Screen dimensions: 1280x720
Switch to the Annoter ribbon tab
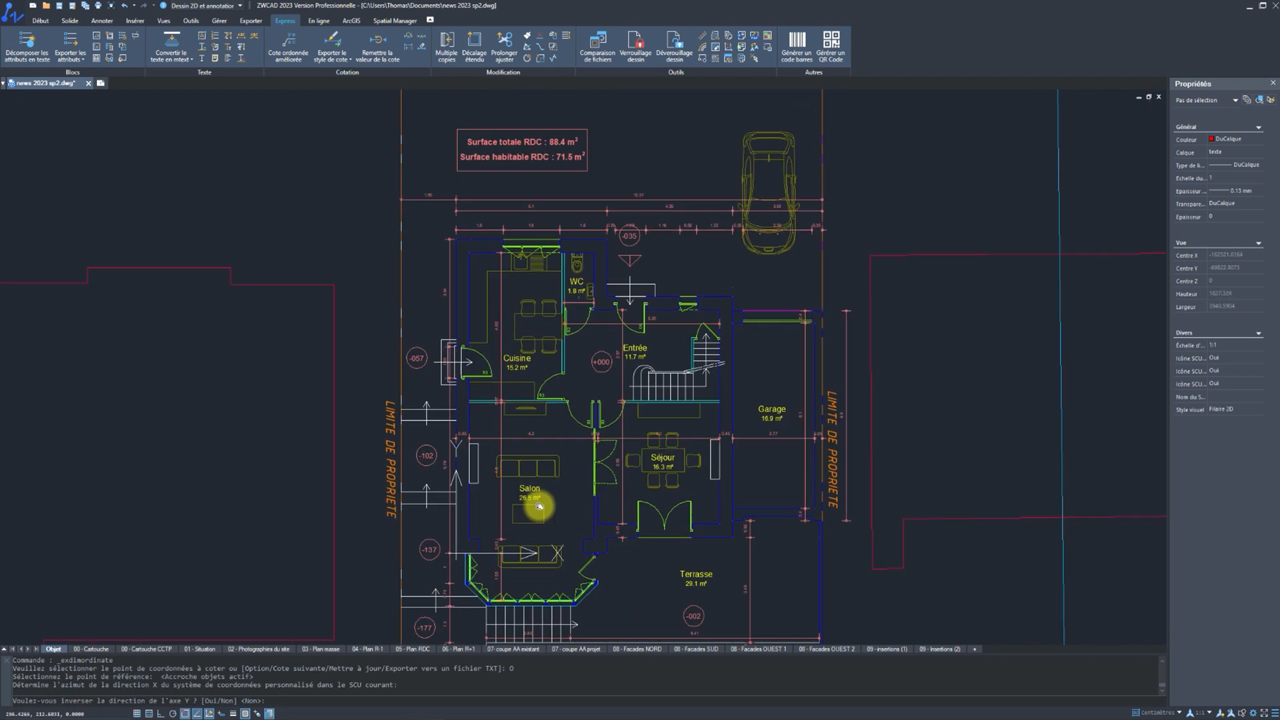(x=102, y=20)
